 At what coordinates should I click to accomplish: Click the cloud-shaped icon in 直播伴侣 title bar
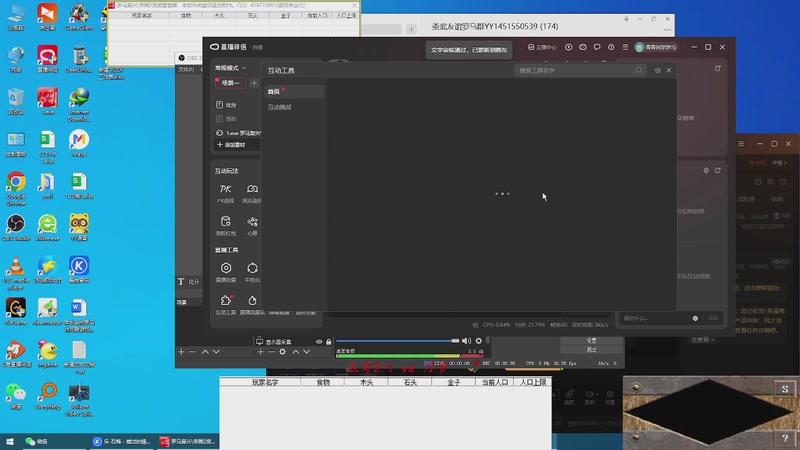click(583, 47)
